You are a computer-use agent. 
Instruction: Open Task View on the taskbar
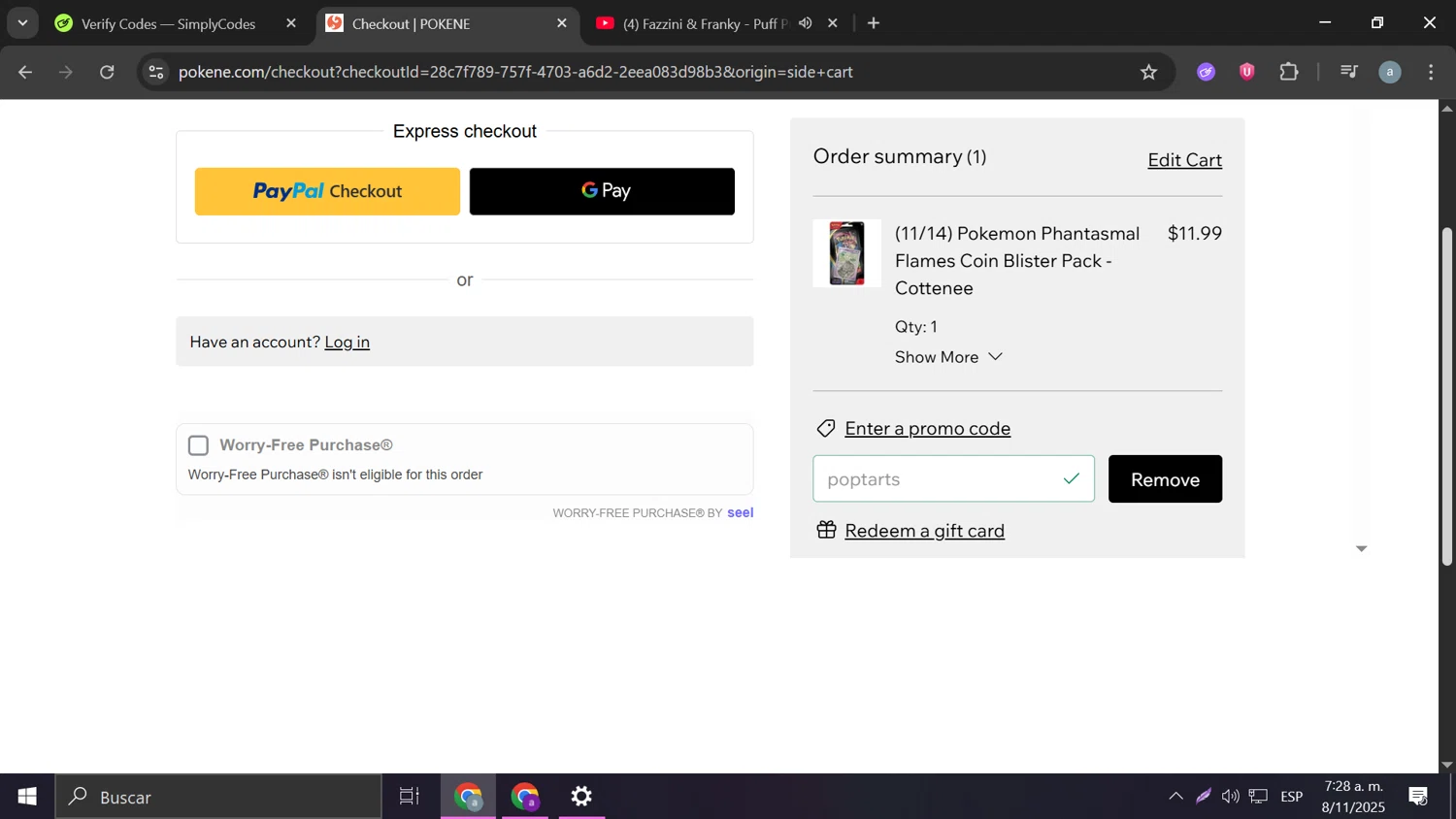pos(410,797)
